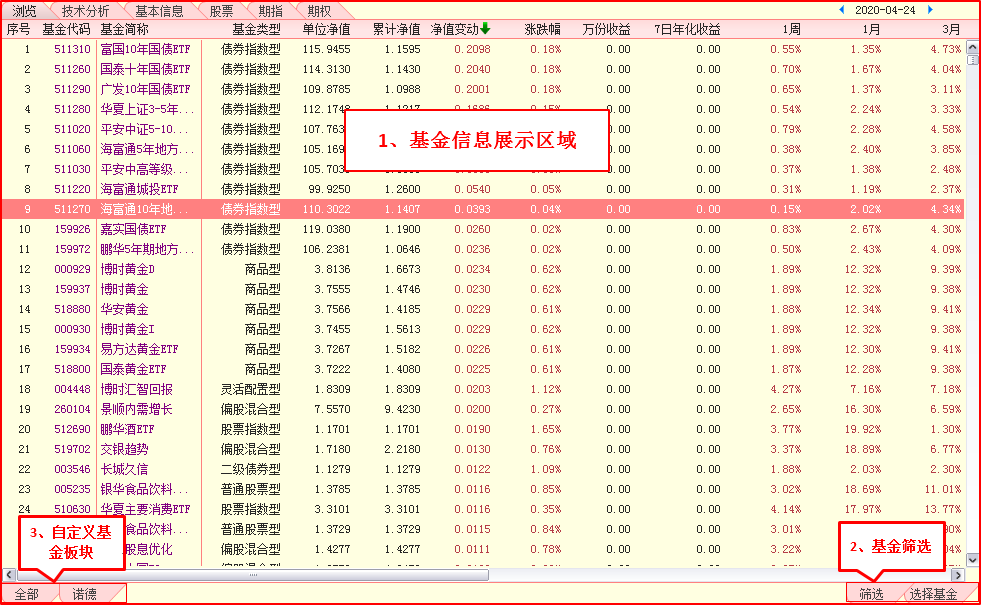Sort by the 单位净值 column header
The height and width of the screenshot is (605, 981).
click(x=326, y=29)
